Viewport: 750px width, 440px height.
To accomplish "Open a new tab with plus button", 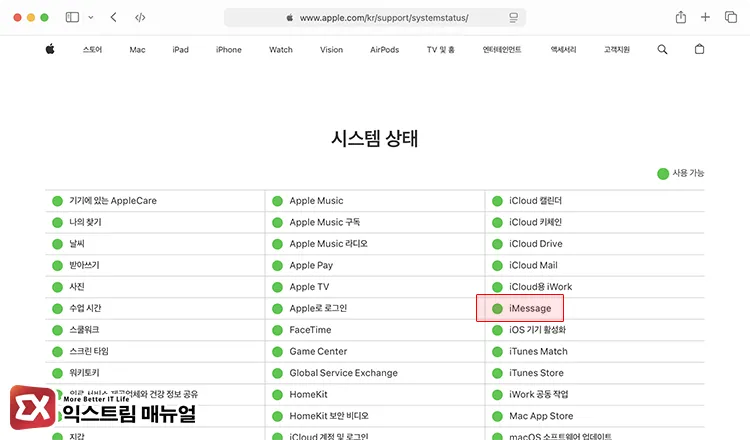I will click(705, 17).
